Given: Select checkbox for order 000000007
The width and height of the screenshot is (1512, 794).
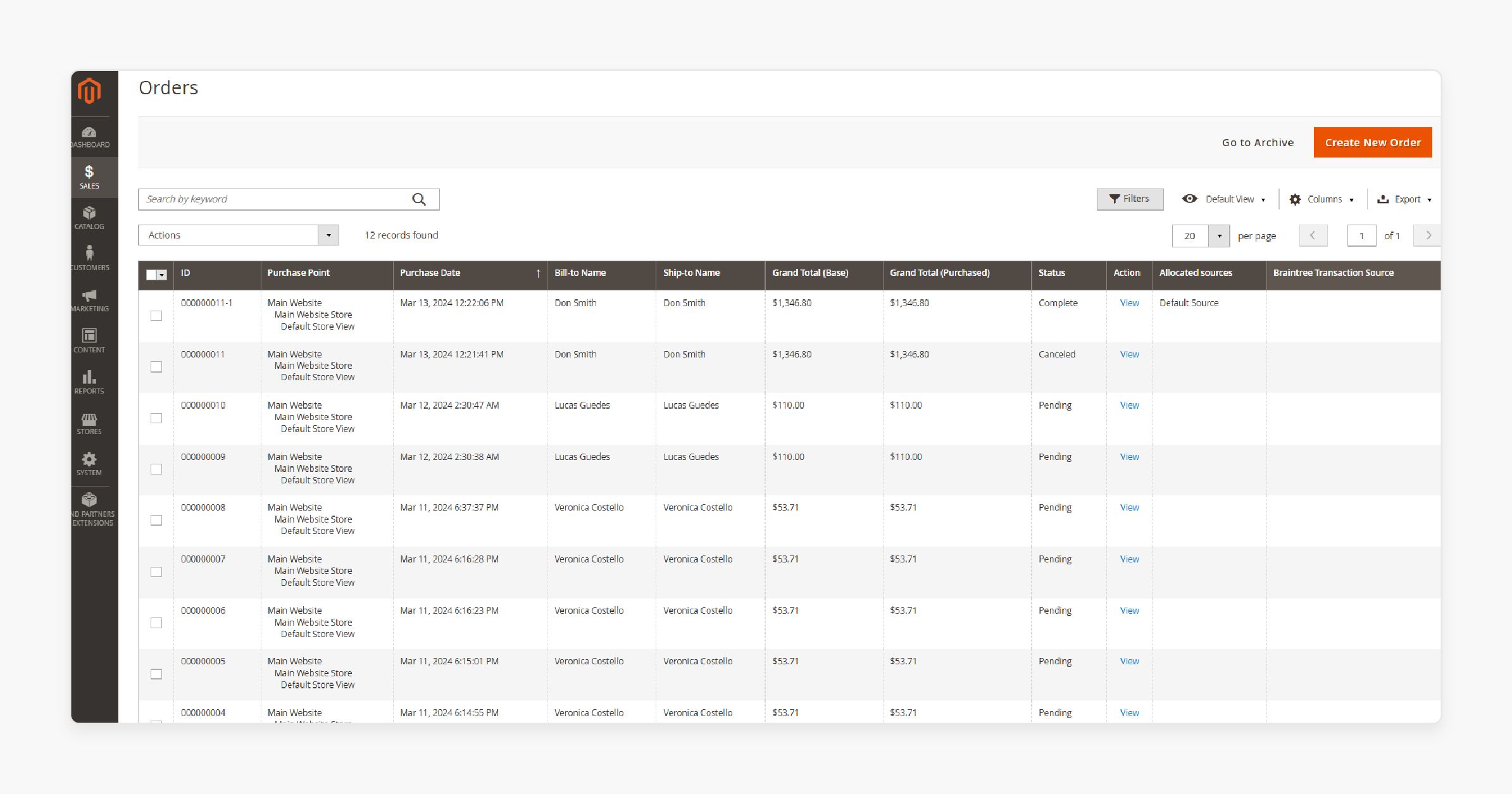Looking at the screenshot, I should 156,572.
